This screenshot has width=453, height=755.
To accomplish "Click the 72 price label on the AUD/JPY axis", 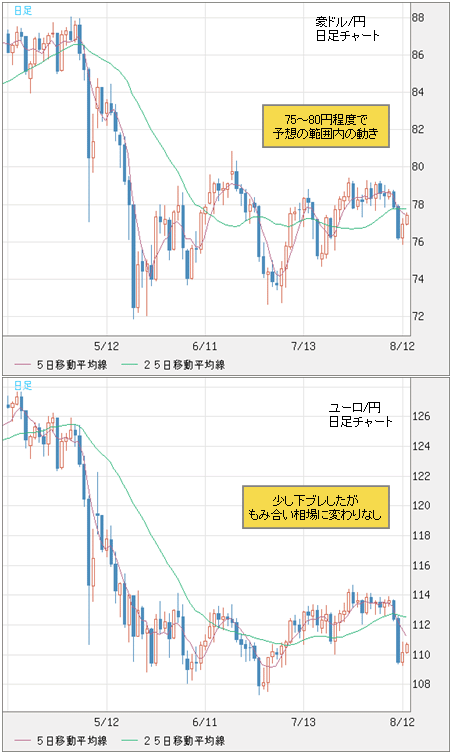I will 418,316.
